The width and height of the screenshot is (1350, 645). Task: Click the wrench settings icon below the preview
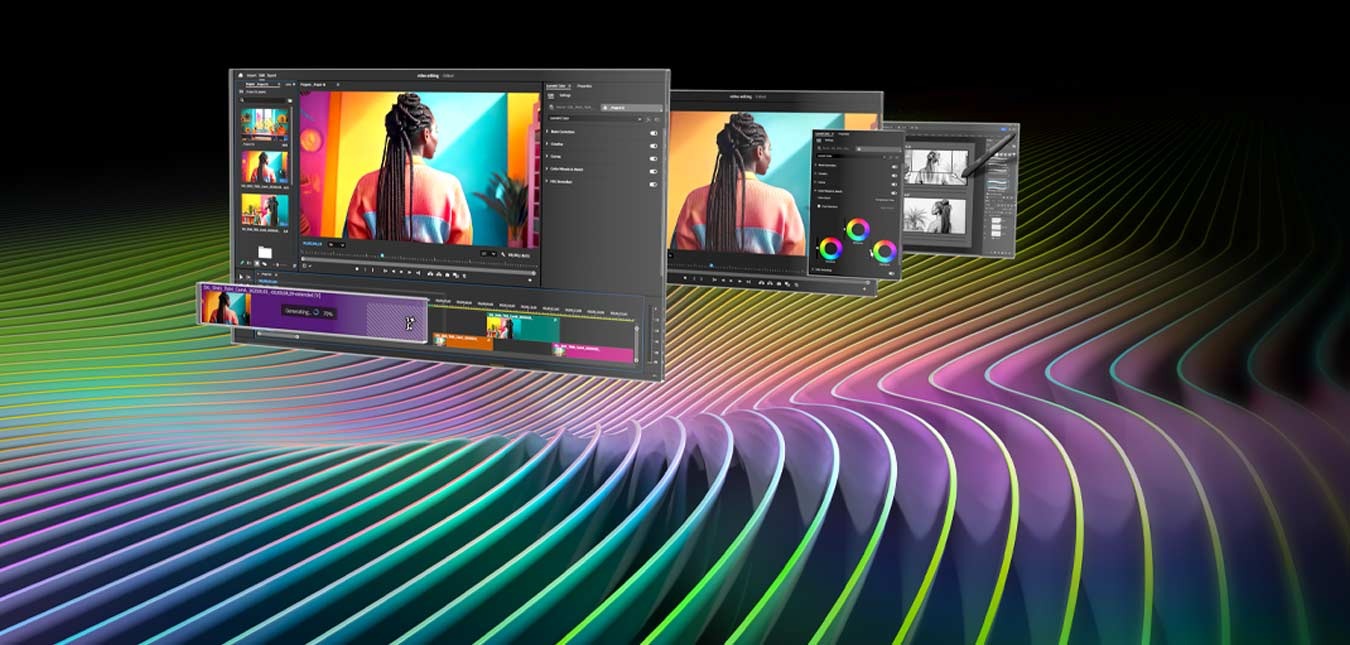[501, 256]
